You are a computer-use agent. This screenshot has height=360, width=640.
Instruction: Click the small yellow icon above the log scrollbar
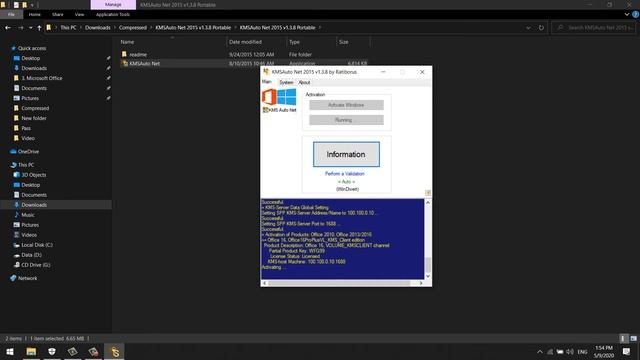(x=428, y=193)
